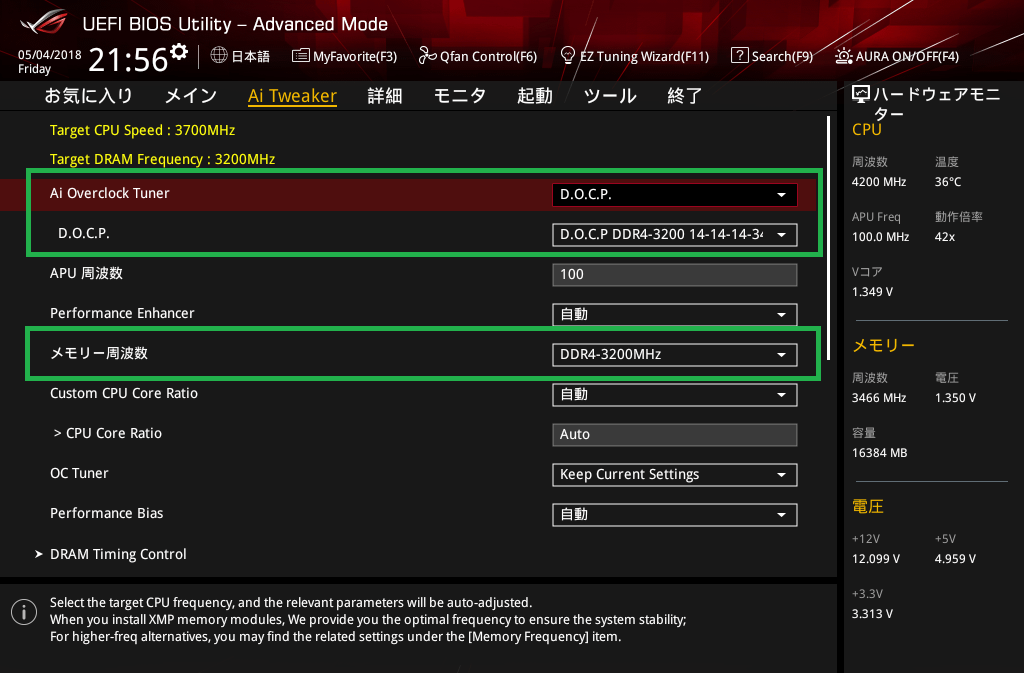Switch to 終了 tab
The image size is (1024, 673).
click(x=684, y=96)
